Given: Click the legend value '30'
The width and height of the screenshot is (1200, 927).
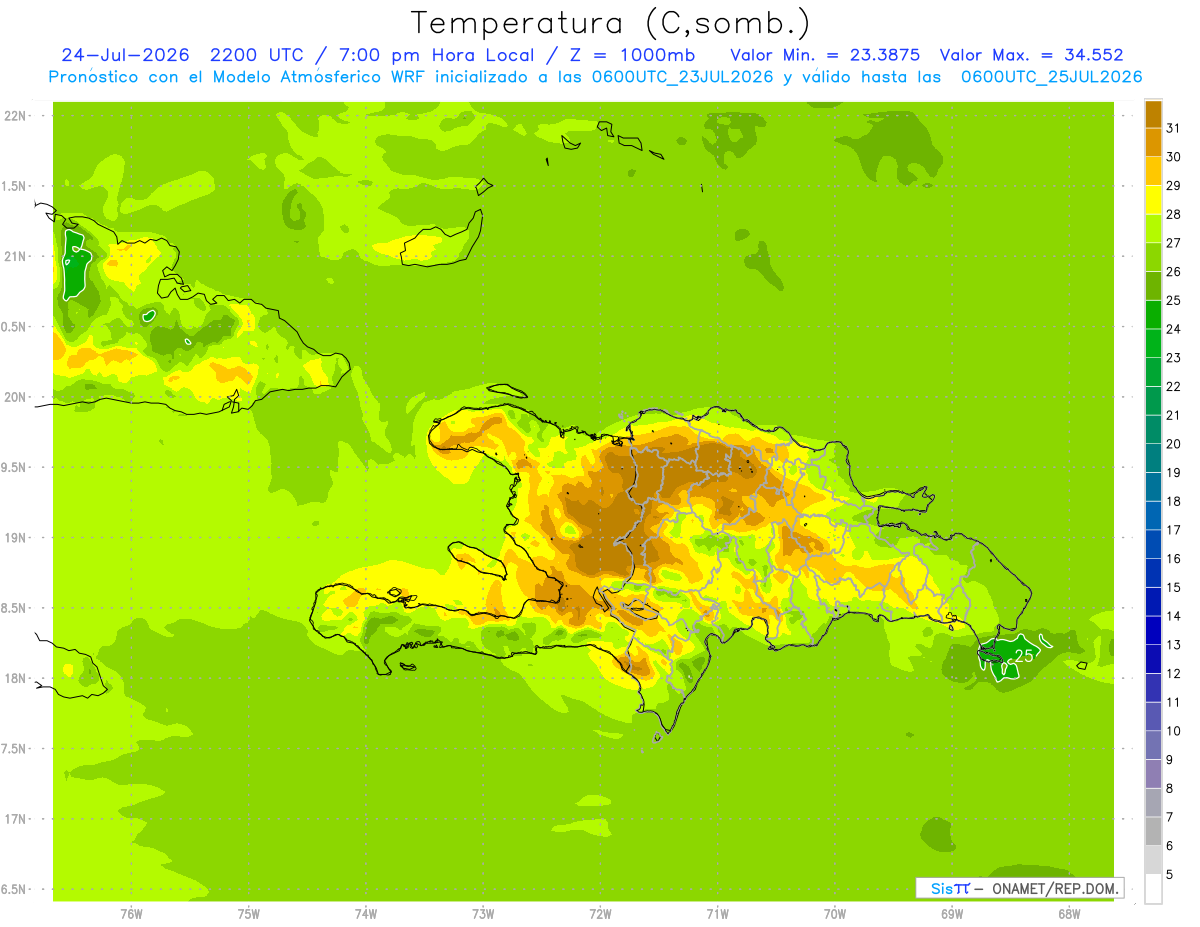Looking at the screenshot, I should click(x=1174, y=156).
